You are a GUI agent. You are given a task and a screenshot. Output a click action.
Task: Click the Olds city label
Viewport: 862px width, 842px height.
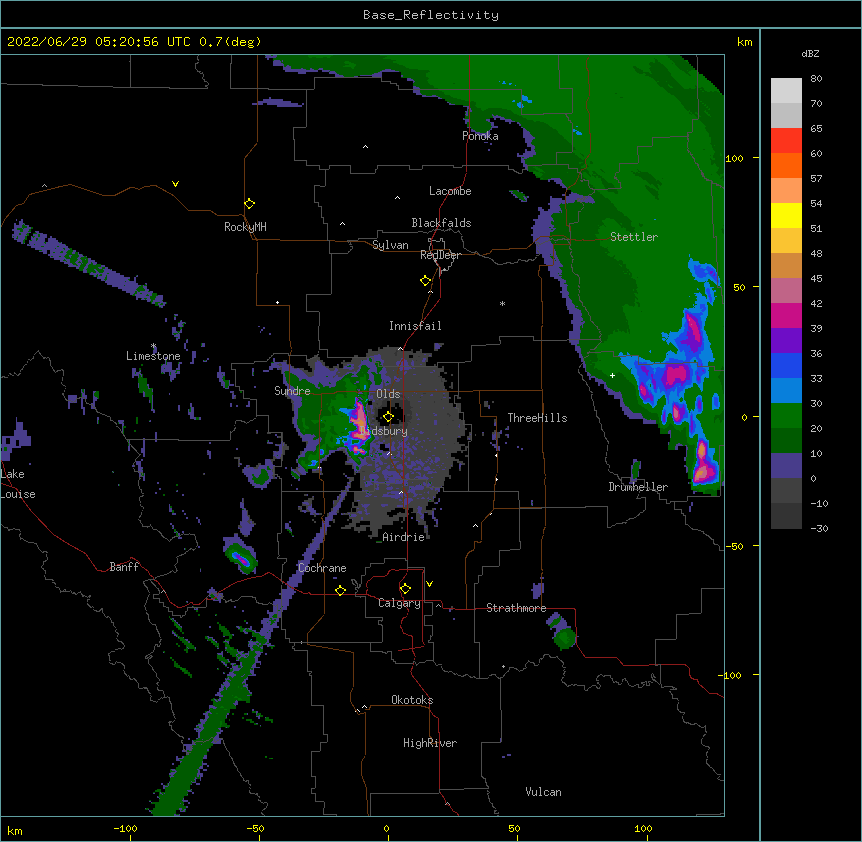click(388, 394)
